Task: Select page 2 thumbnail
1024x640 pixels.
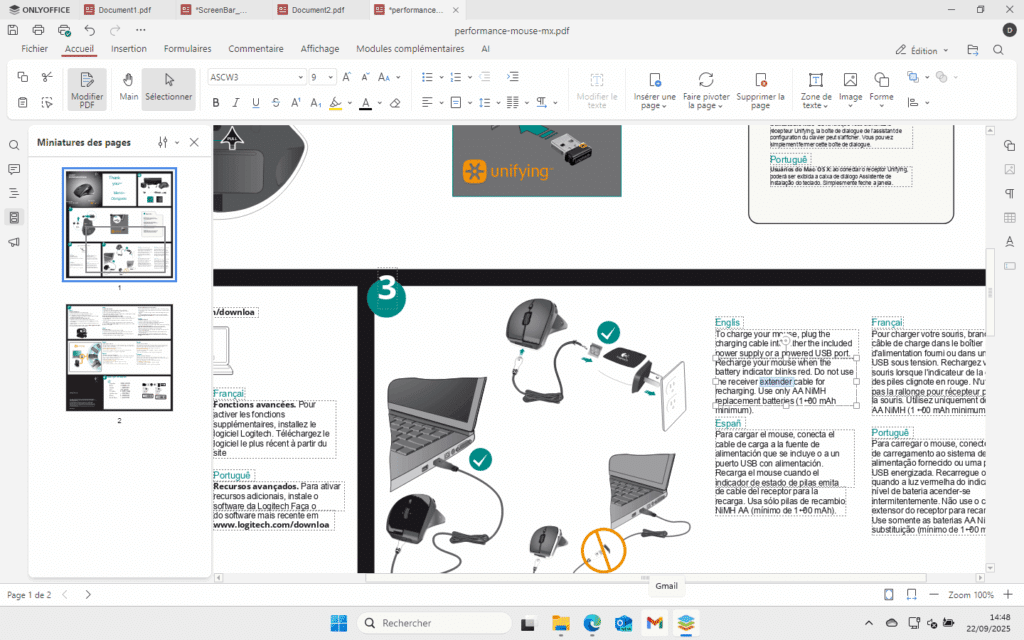Action: tap(119, 357)
